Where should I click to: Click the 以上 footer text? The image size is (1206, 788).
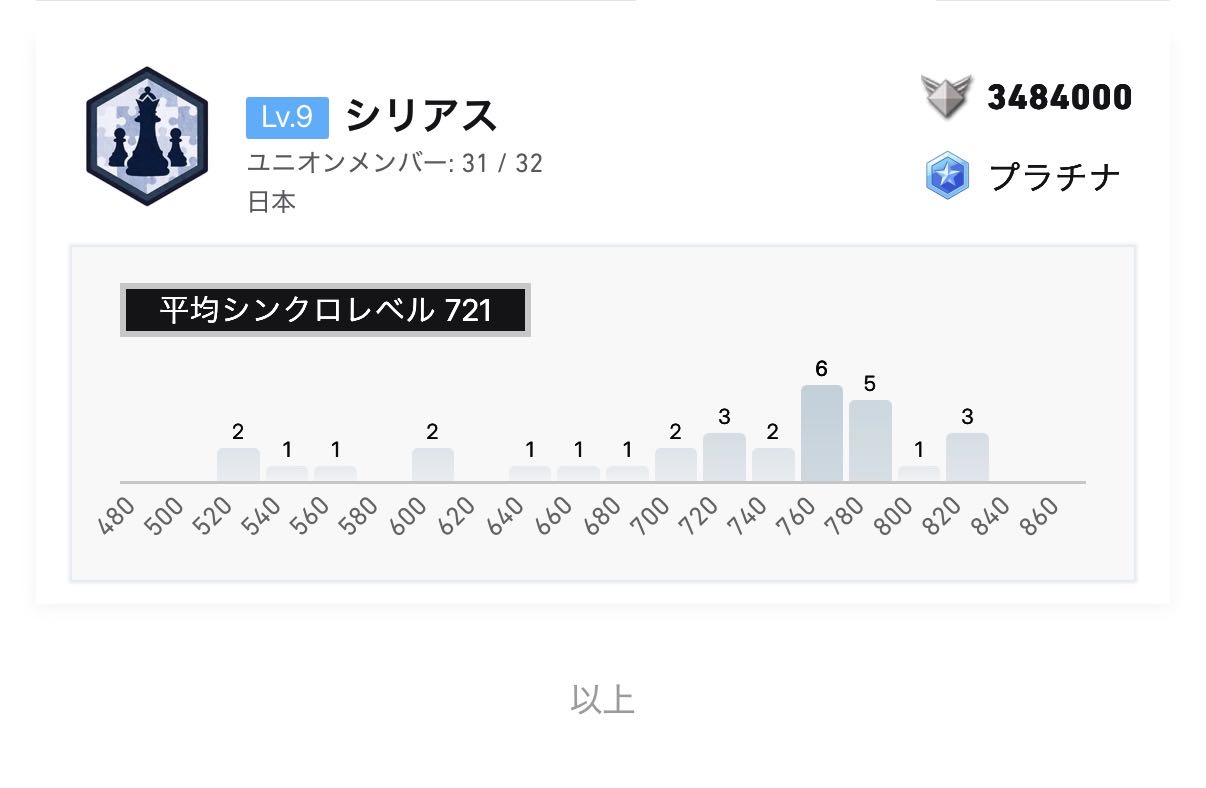pyautogui.click(x=602, y=699)
